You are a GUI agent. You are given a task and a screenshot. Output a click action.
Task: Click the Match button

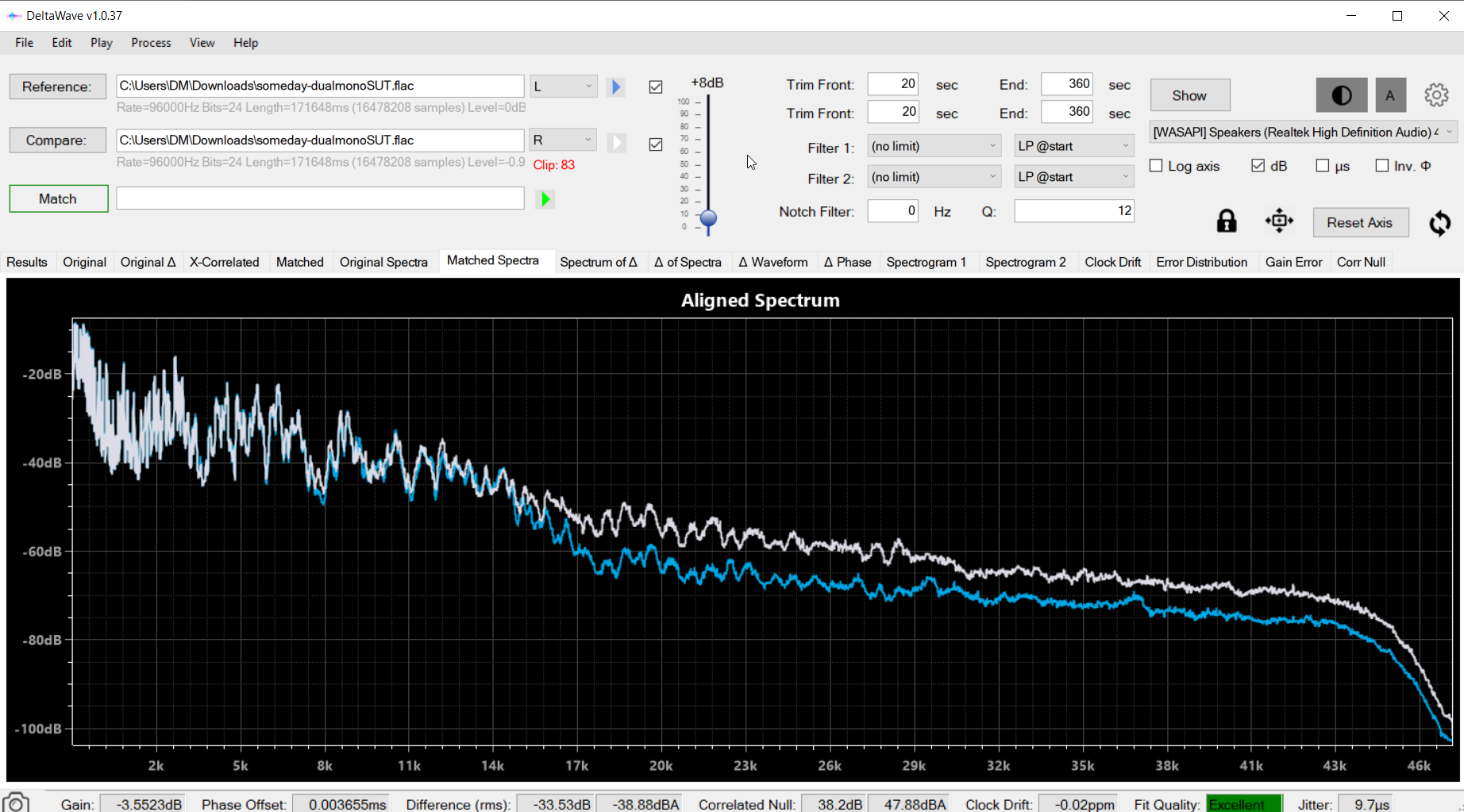click(59, 198)
